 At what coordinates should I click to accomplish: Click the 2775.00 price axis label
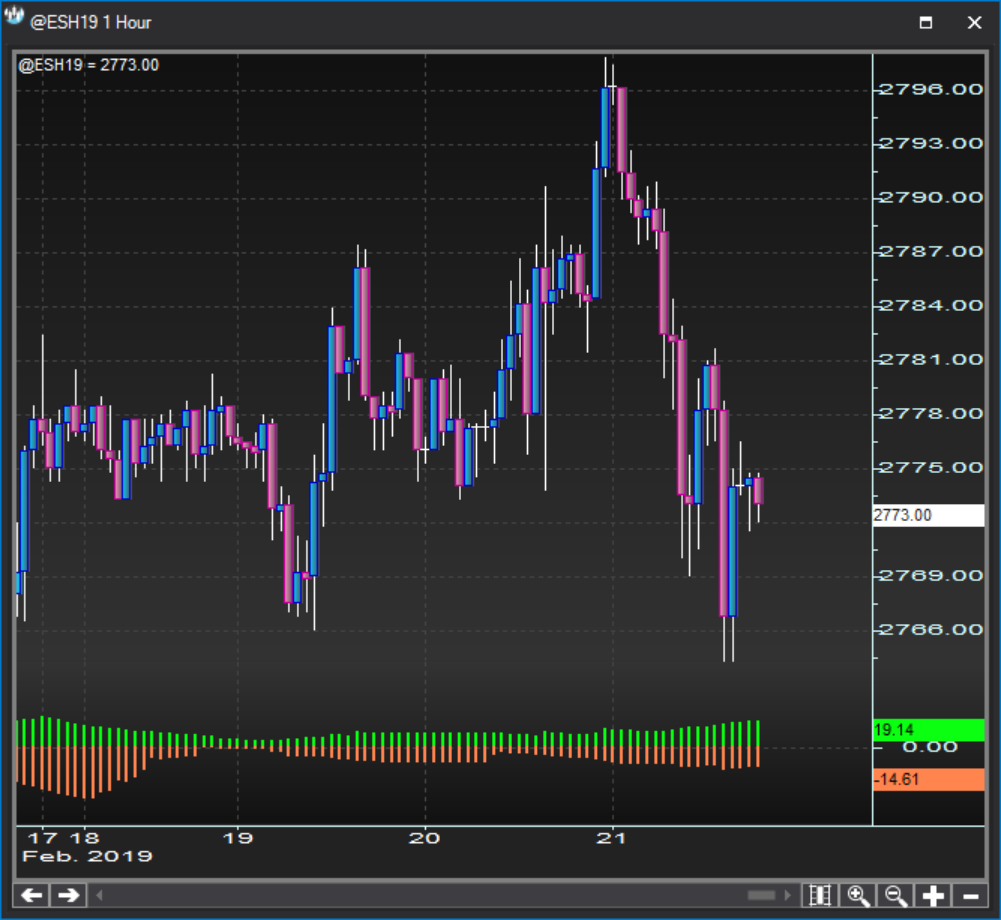point(931,468)
